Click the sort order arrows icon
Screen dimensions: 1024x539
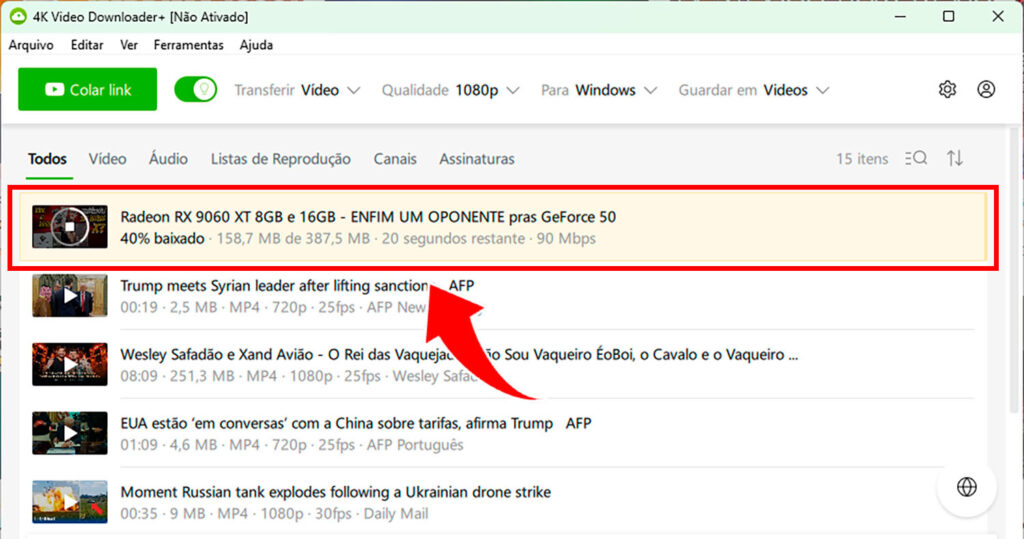[x=955, y=158]
